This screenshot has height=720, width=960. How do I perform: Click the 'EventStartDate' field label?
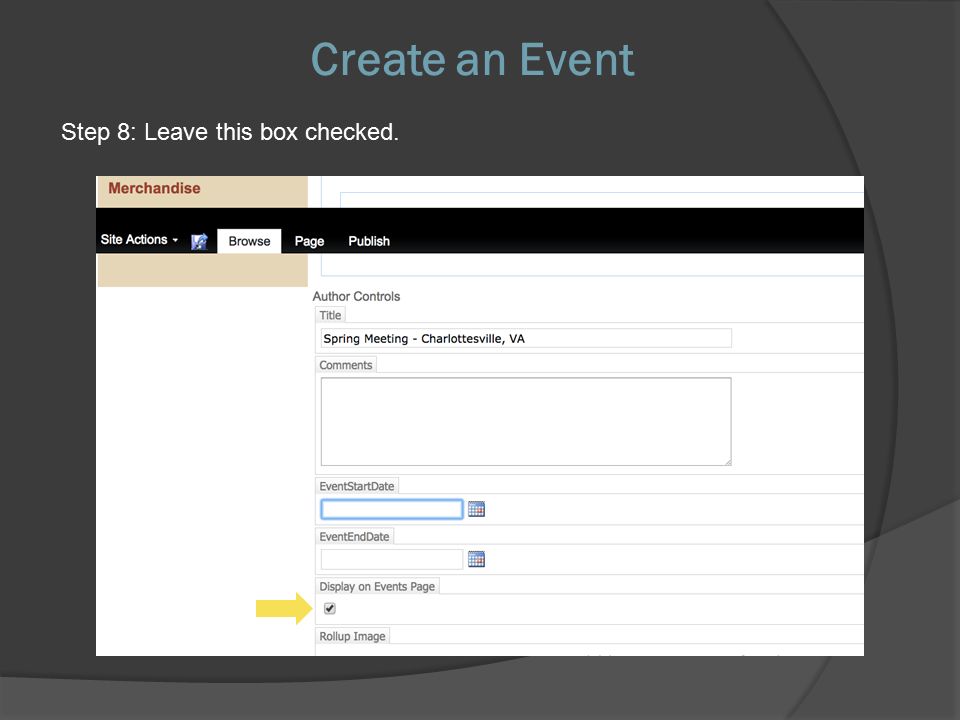(x=356, y=486)
